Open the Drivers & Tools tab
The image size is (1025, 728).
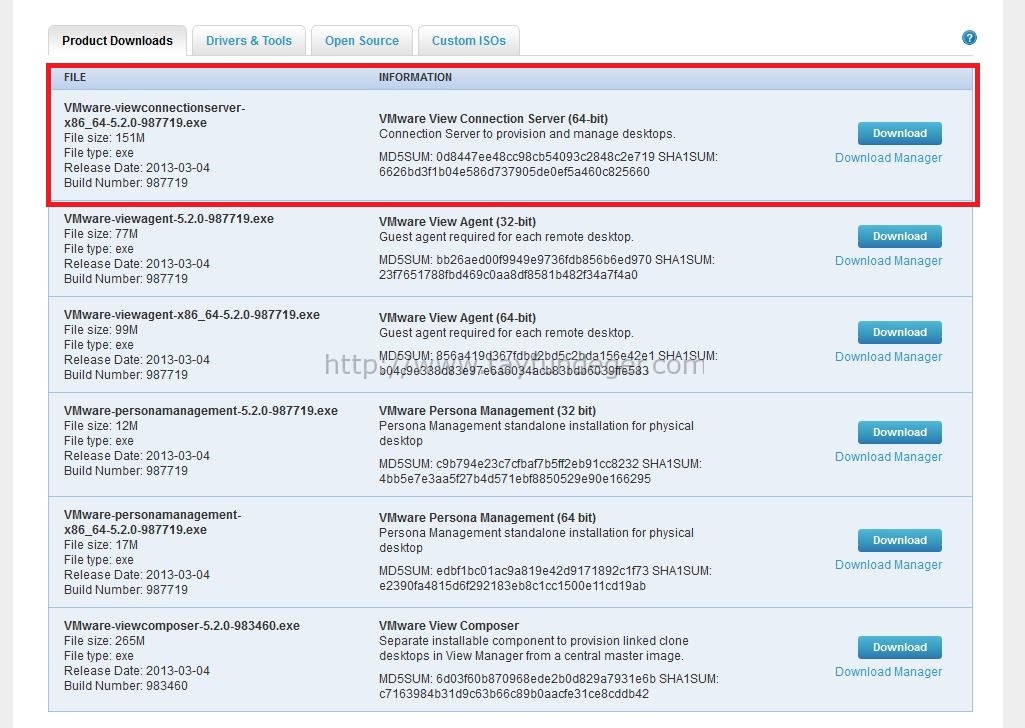(x=248, y=41)
